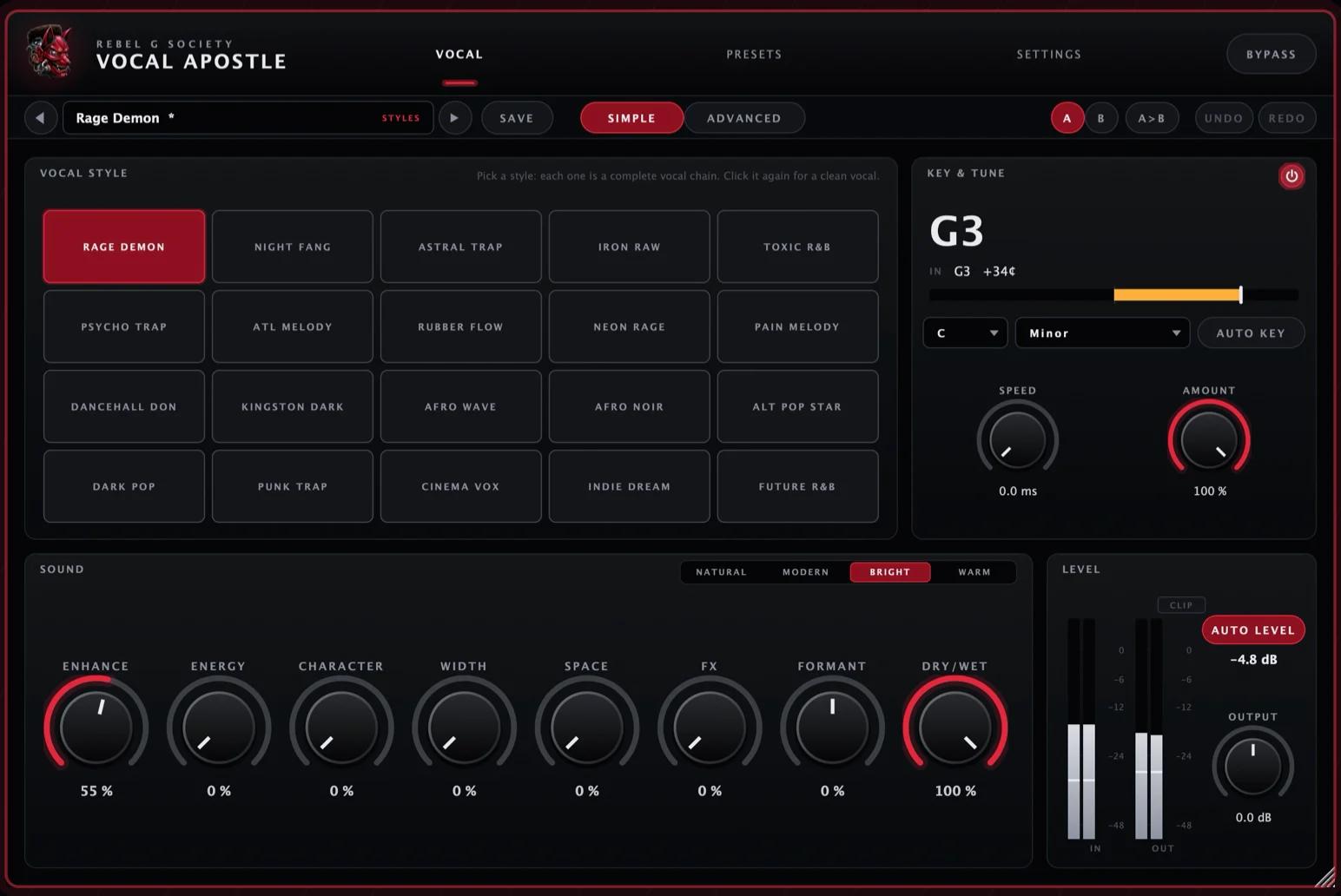Click the UNDO button

click(x=1224, y=118)
